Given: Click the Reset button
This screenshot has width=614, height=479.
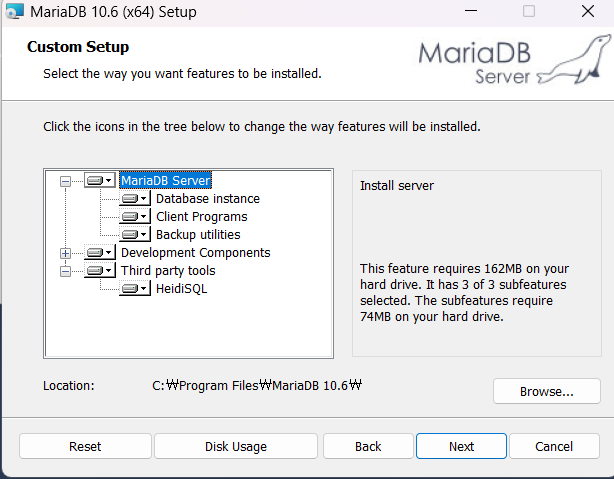Looking at the screenshot, I should [x=85, y=446].
